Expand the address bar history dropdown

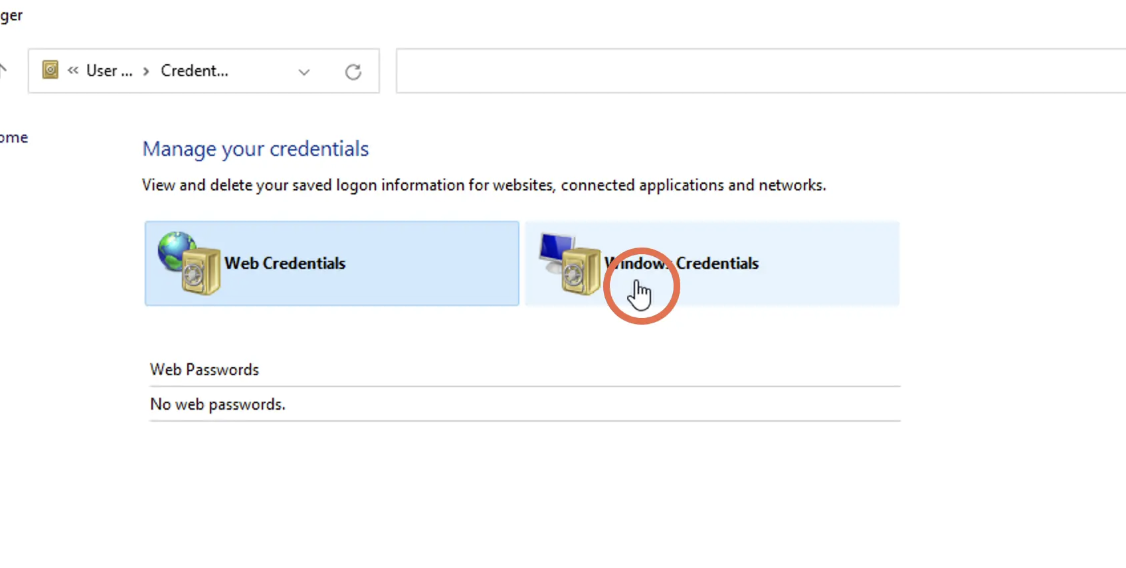click(x=304, y=72)
